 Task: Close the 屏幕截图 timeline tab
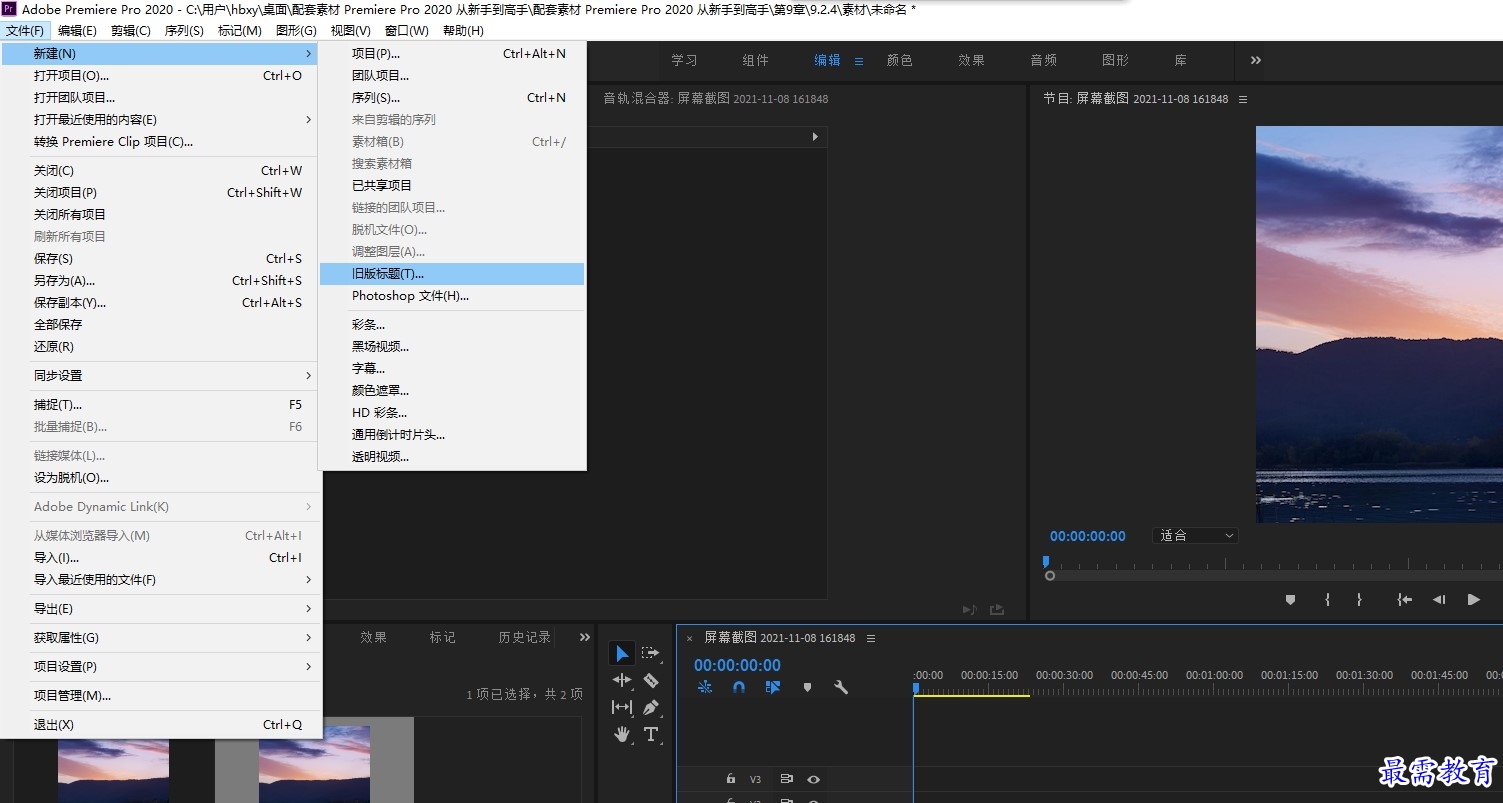(689, 638)
